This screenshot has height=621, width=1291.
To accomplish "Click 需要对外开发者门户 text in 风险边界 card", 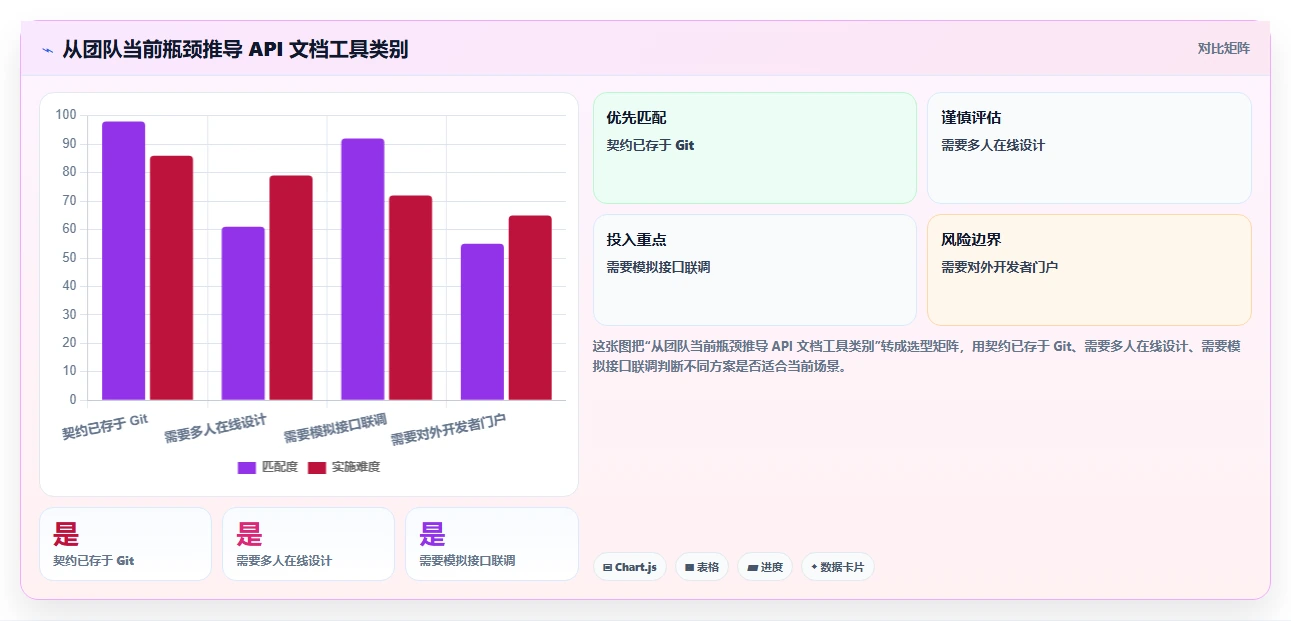I will [x=999, y=267].
